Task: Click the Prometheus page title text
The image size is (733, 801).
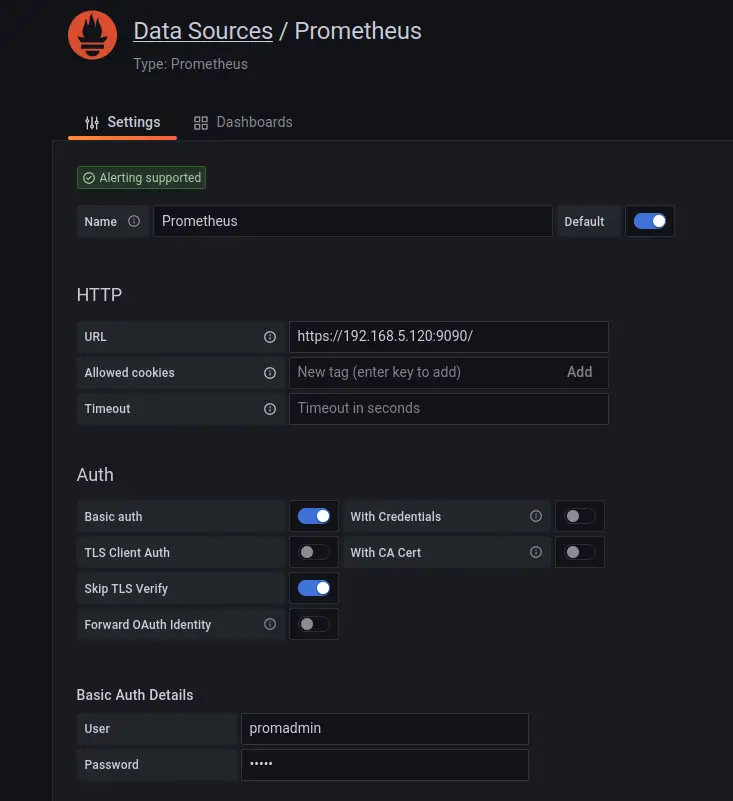Action: 358,31
